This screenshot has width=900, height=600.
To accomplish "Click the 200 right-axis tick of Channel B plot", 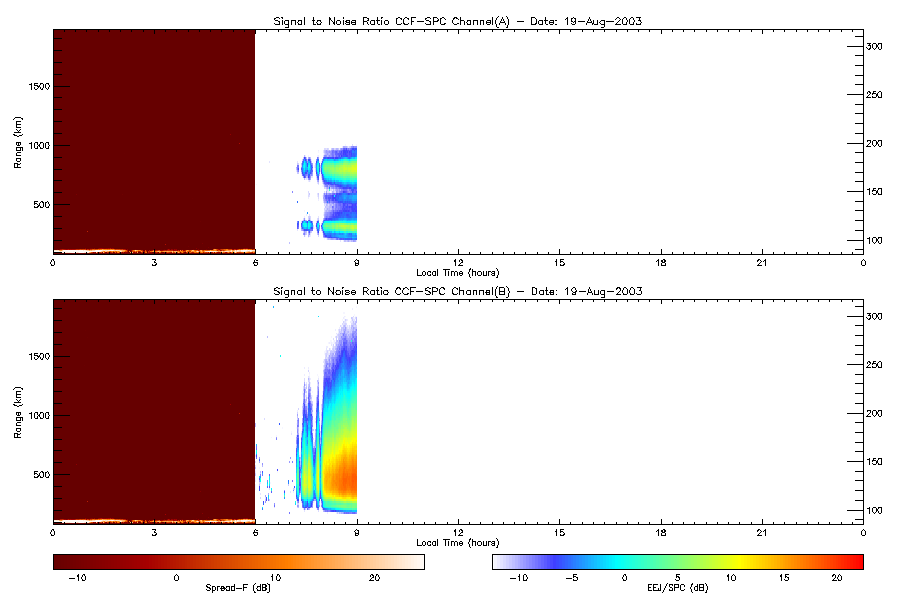I will pos(874,413).
